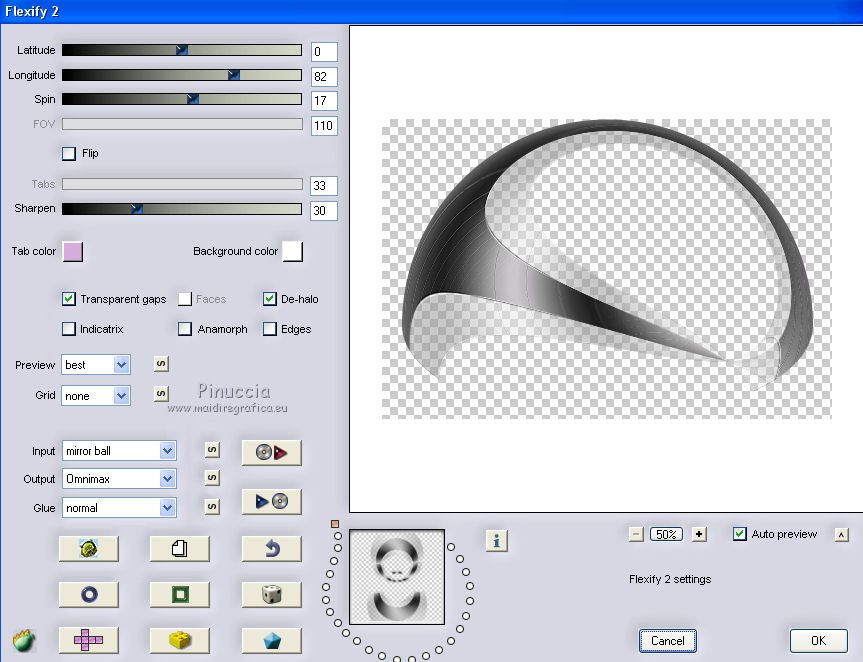Click the disc-and-red-arrow input button
Viewport: 863px width, 662px height.
[271, 452]
